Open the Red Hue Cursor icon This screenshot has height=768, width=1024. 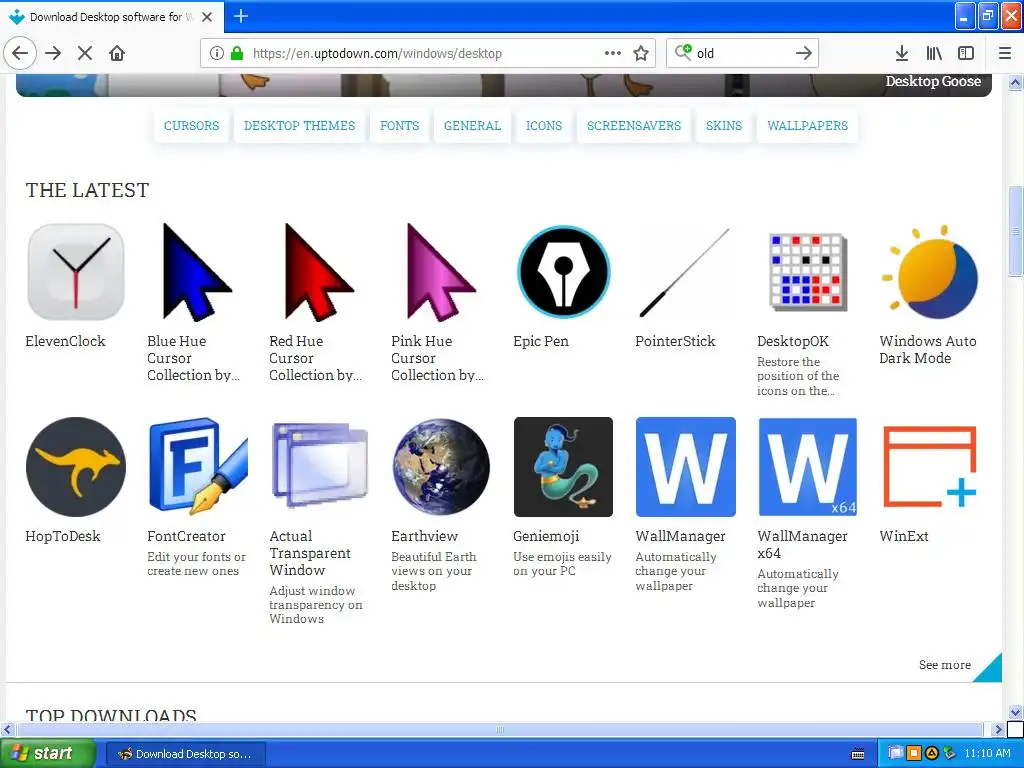tap(319, 272)
